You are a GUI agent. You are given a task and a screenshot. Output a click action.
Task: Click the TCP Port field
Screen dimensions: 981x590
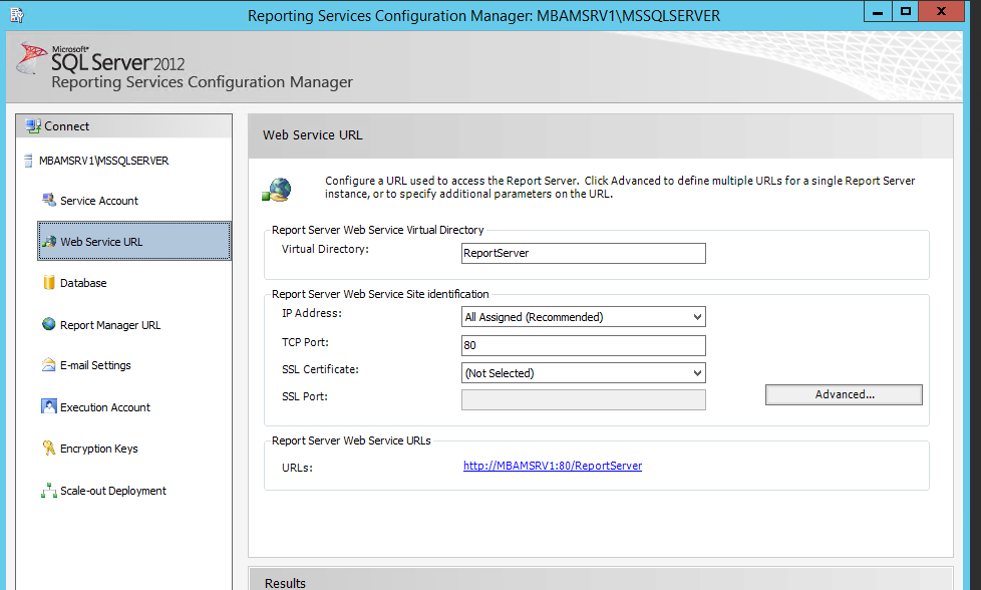click(583, 345)
